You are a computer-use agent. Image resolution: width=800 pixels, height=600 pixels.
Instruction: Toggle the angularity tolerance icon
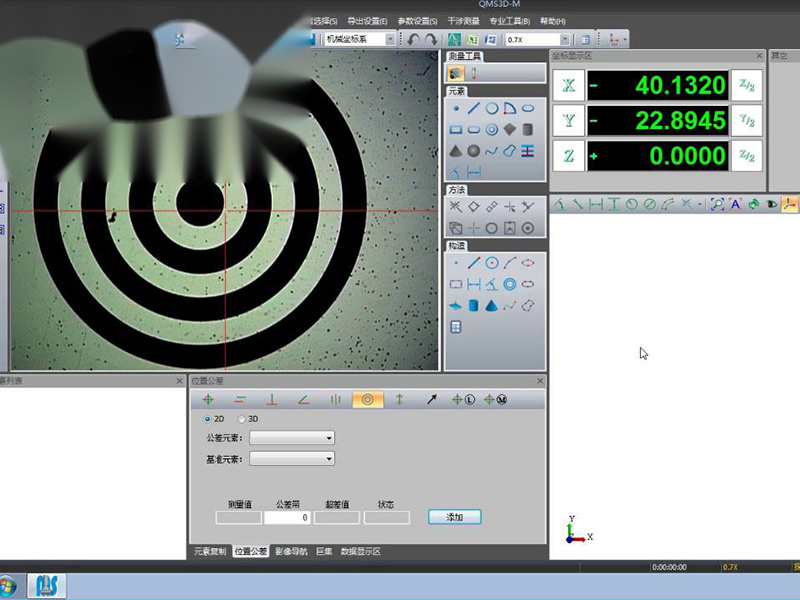(304, 399)
